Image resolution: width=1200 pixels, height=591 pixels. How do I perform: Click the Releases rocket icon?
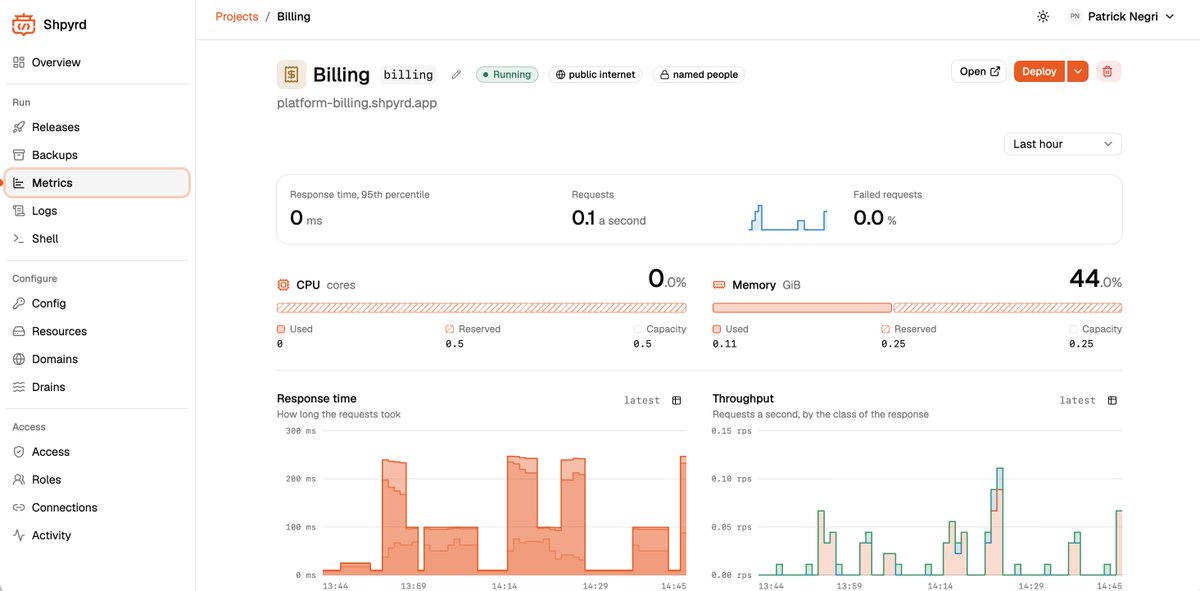[19, 127]
